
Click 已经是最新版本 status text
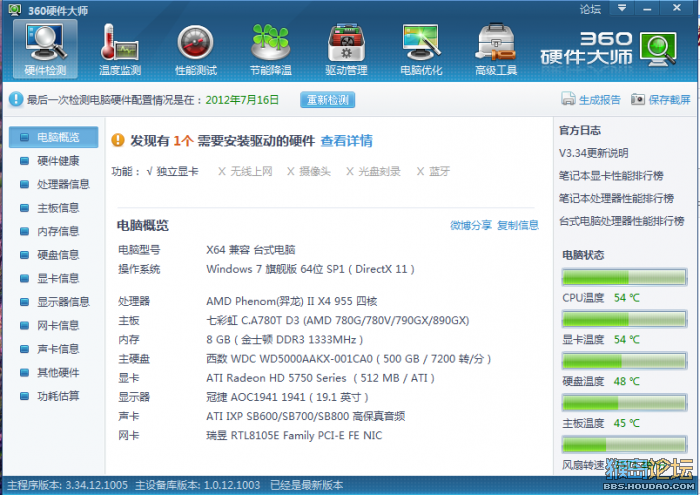tap(307, 485)
